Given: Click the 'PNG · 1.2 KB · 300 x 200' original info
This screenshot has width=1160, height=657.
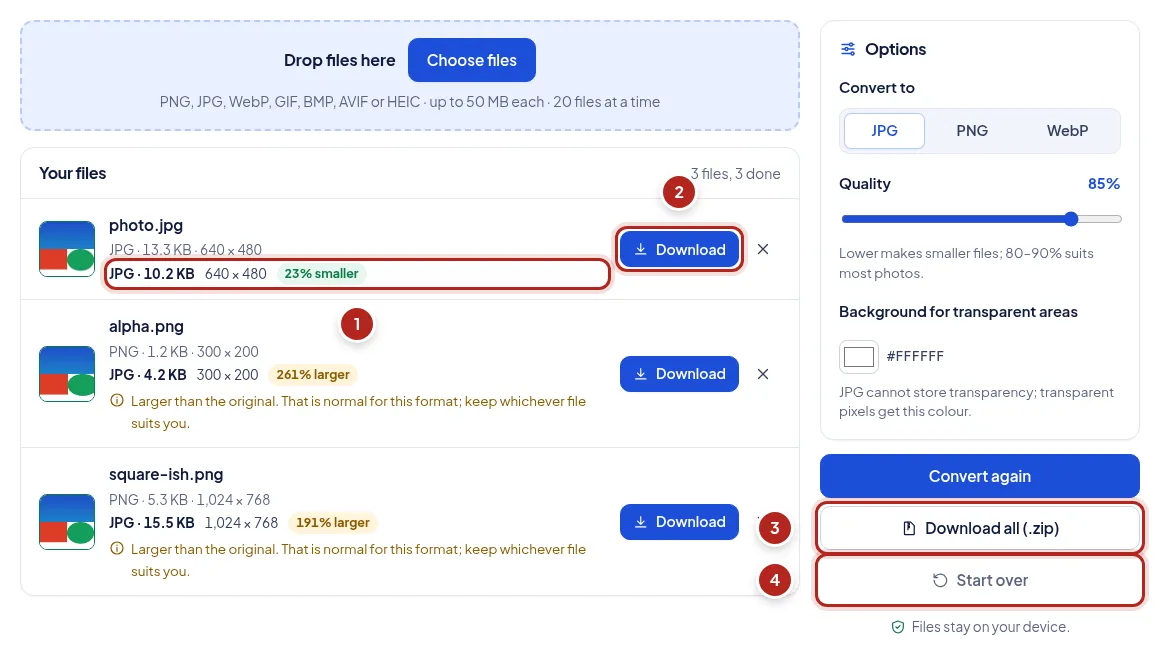Looking at the screenshot, I should (183, 352).
